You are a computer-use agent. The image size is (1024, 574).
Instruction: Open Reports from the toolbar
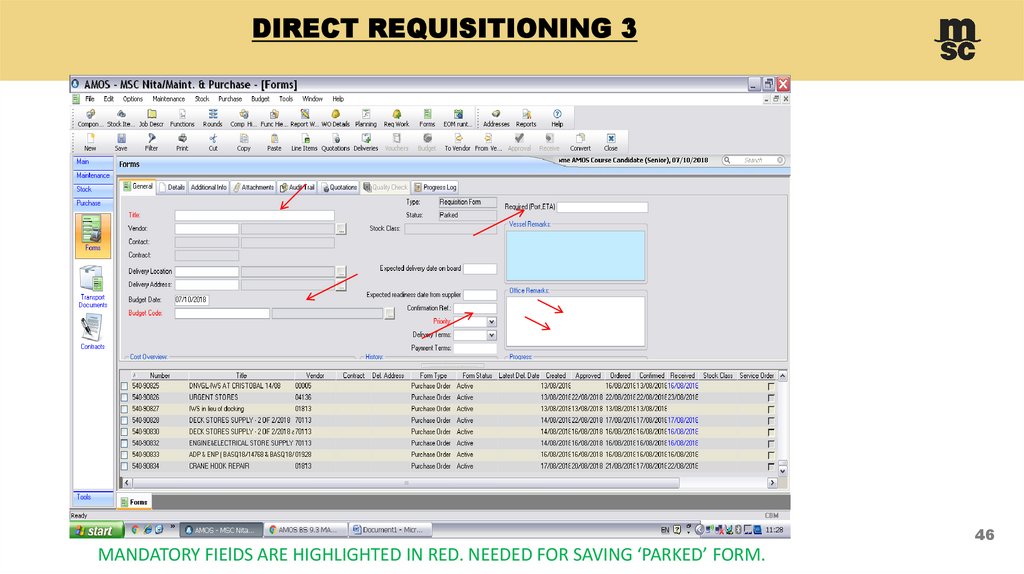[526, 118]
